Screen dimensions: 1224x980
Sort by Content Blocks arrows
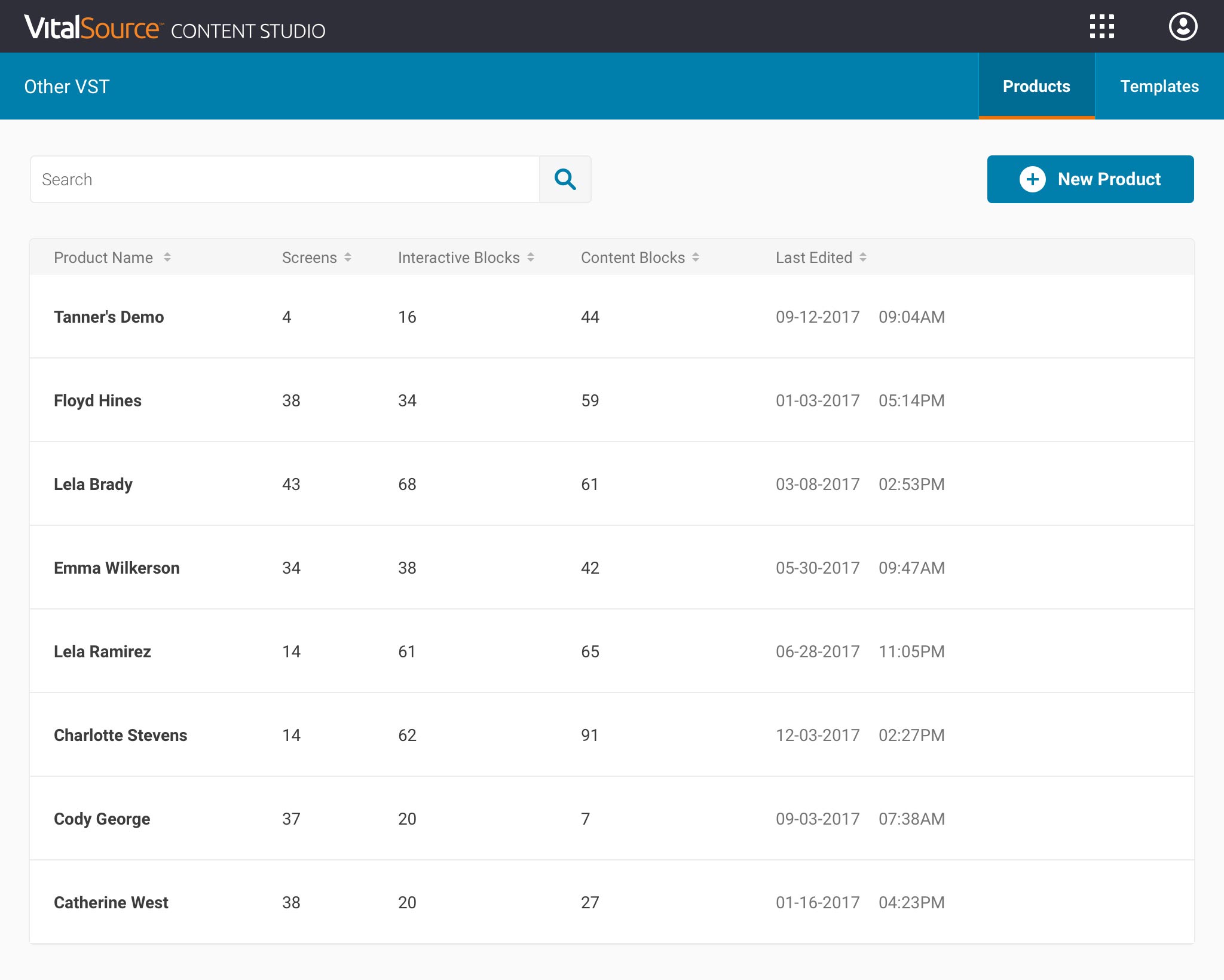coord(696,258)
